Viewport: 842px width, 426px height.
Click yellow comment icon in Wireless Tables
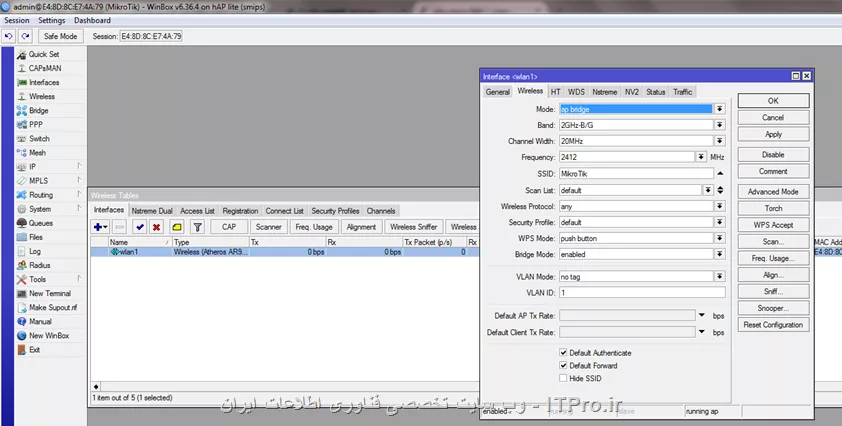point(177,227)
